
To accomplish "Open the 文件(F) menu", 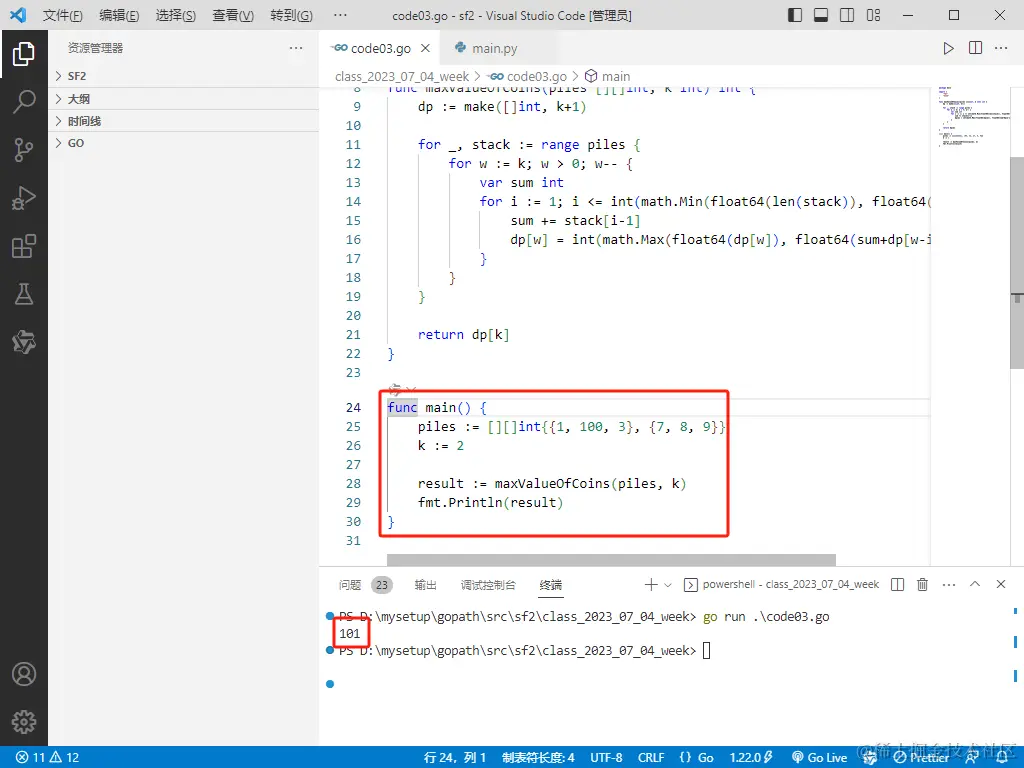I will point(63,15).
